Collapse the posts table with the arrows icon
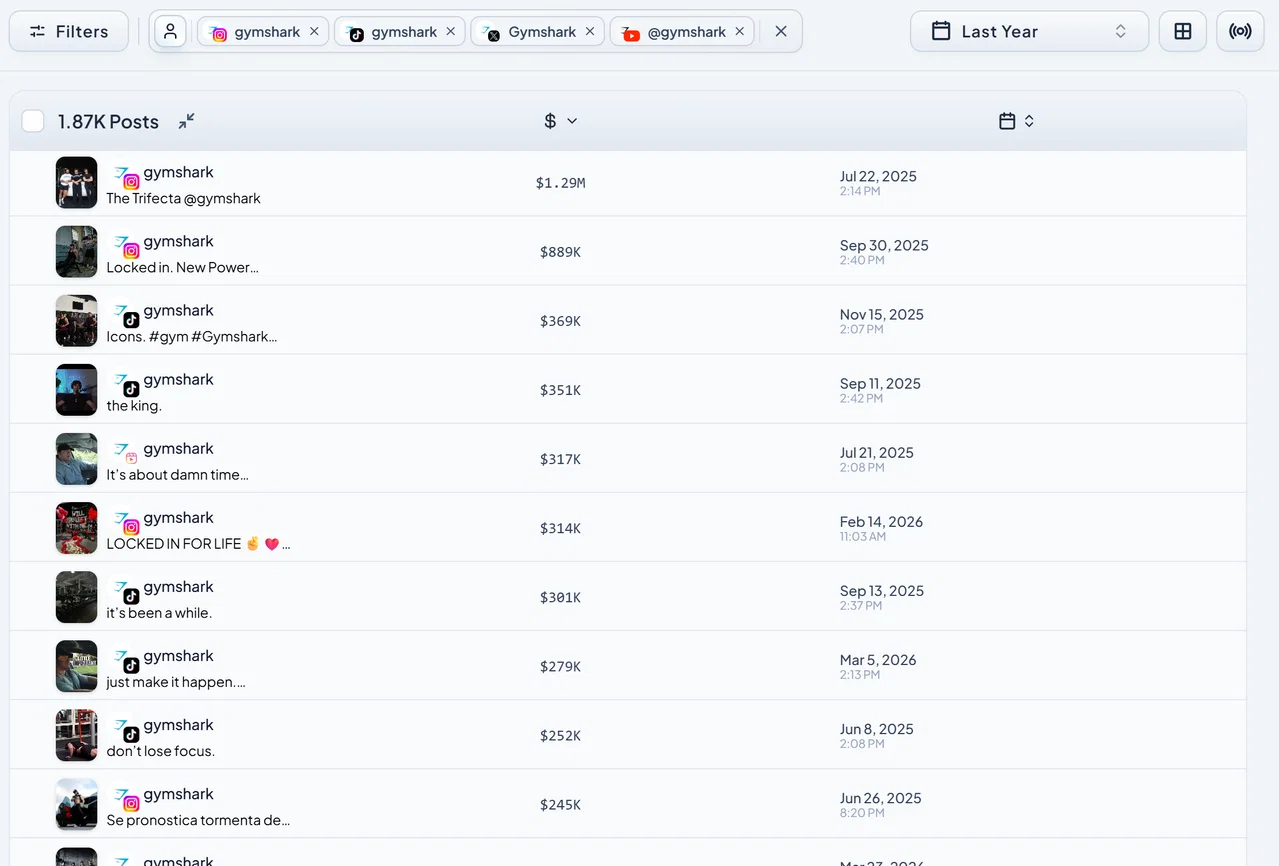 187,121
